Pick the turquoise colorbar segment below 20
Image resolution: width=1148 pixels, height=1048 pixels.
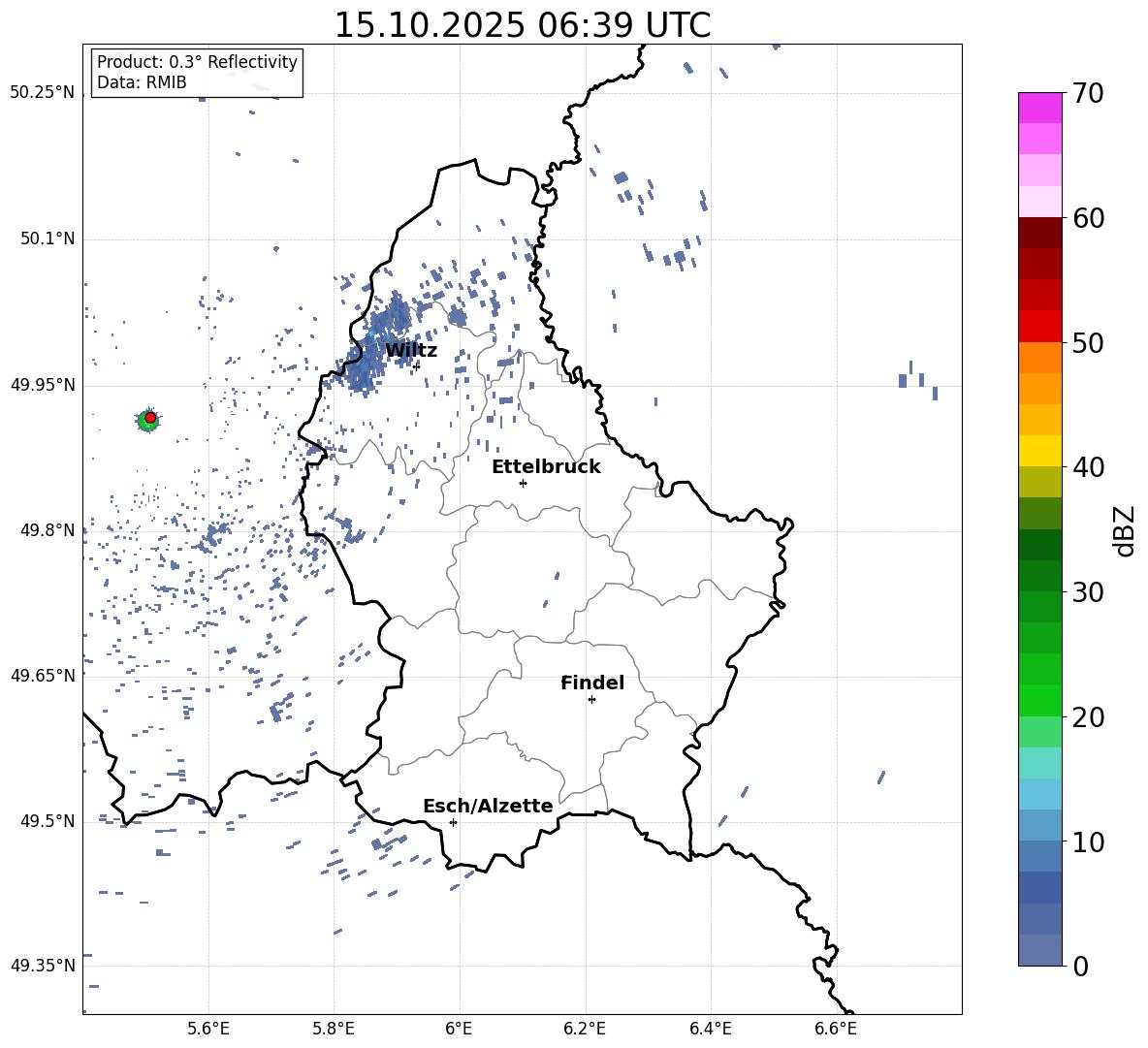pyautogui.click(x=1040, y=763)
